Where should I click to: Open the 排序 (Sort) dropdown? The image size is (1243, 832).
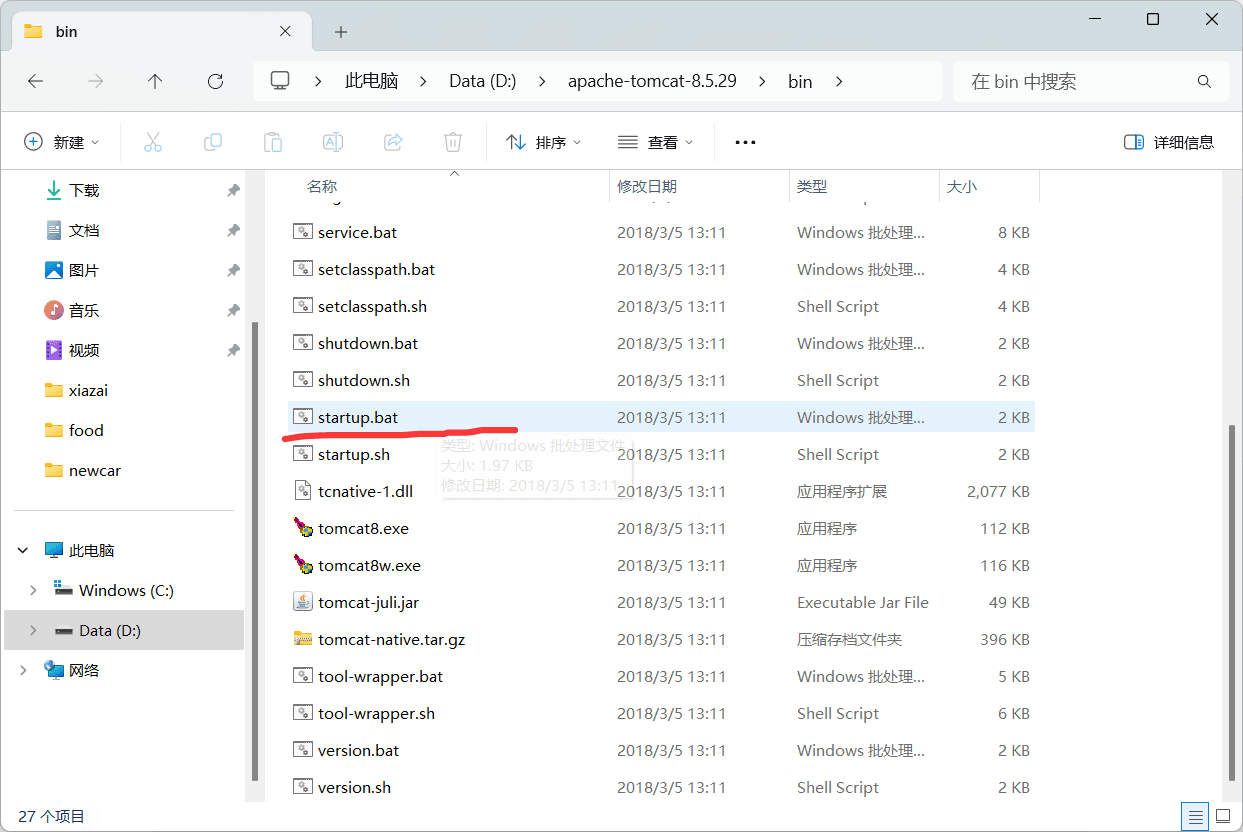(544, 142)
